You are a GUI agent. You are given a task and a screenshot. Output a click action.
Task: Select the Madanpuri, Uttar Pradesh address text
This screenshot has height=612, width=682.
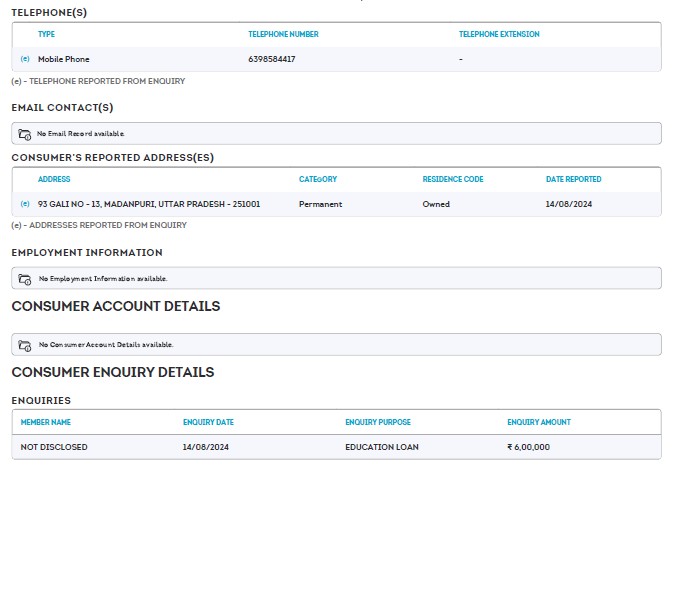(x=148, y=204)
